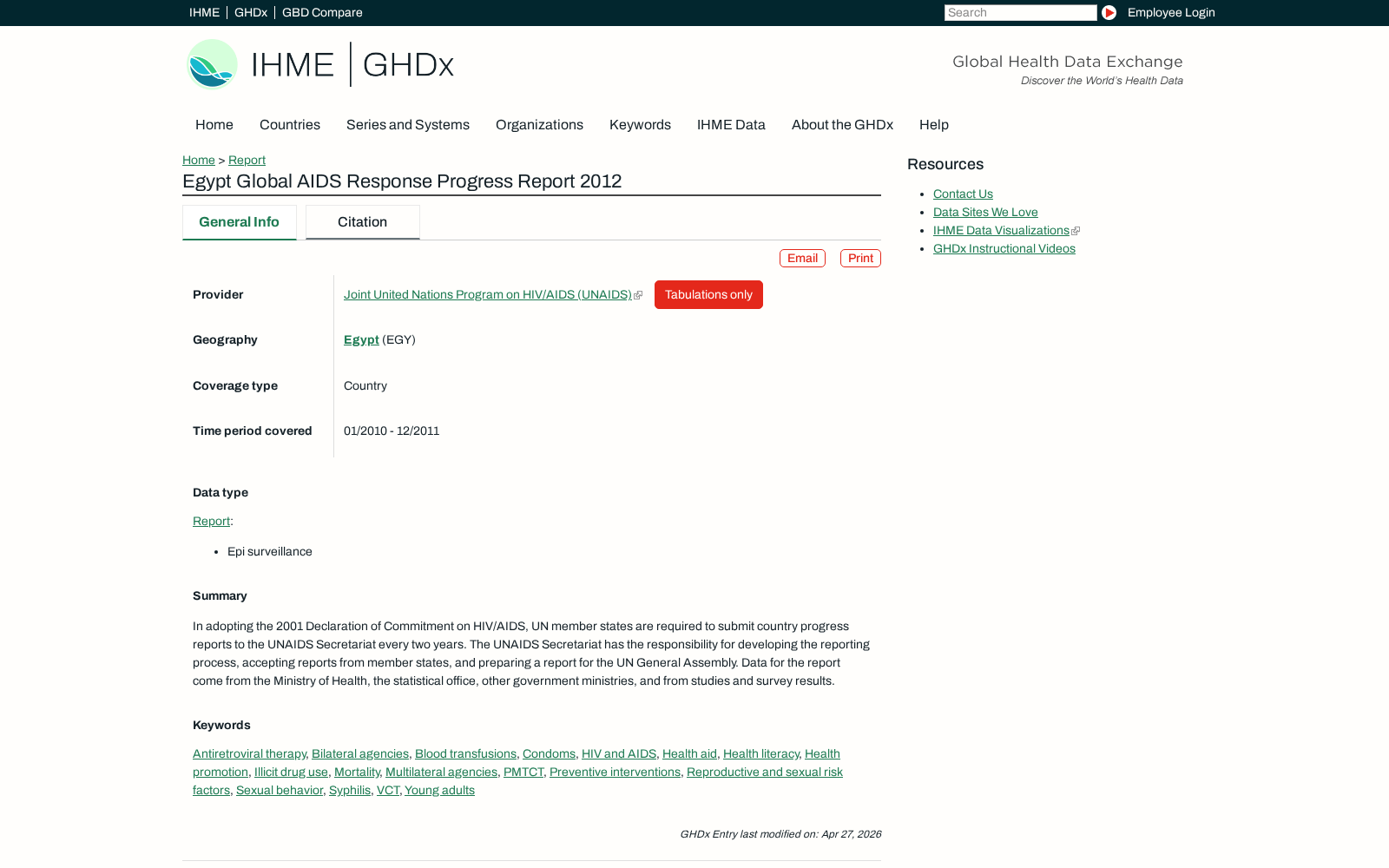Open the Preventive interventions keyword
The image size is (1389, 868).
[615, 772]
